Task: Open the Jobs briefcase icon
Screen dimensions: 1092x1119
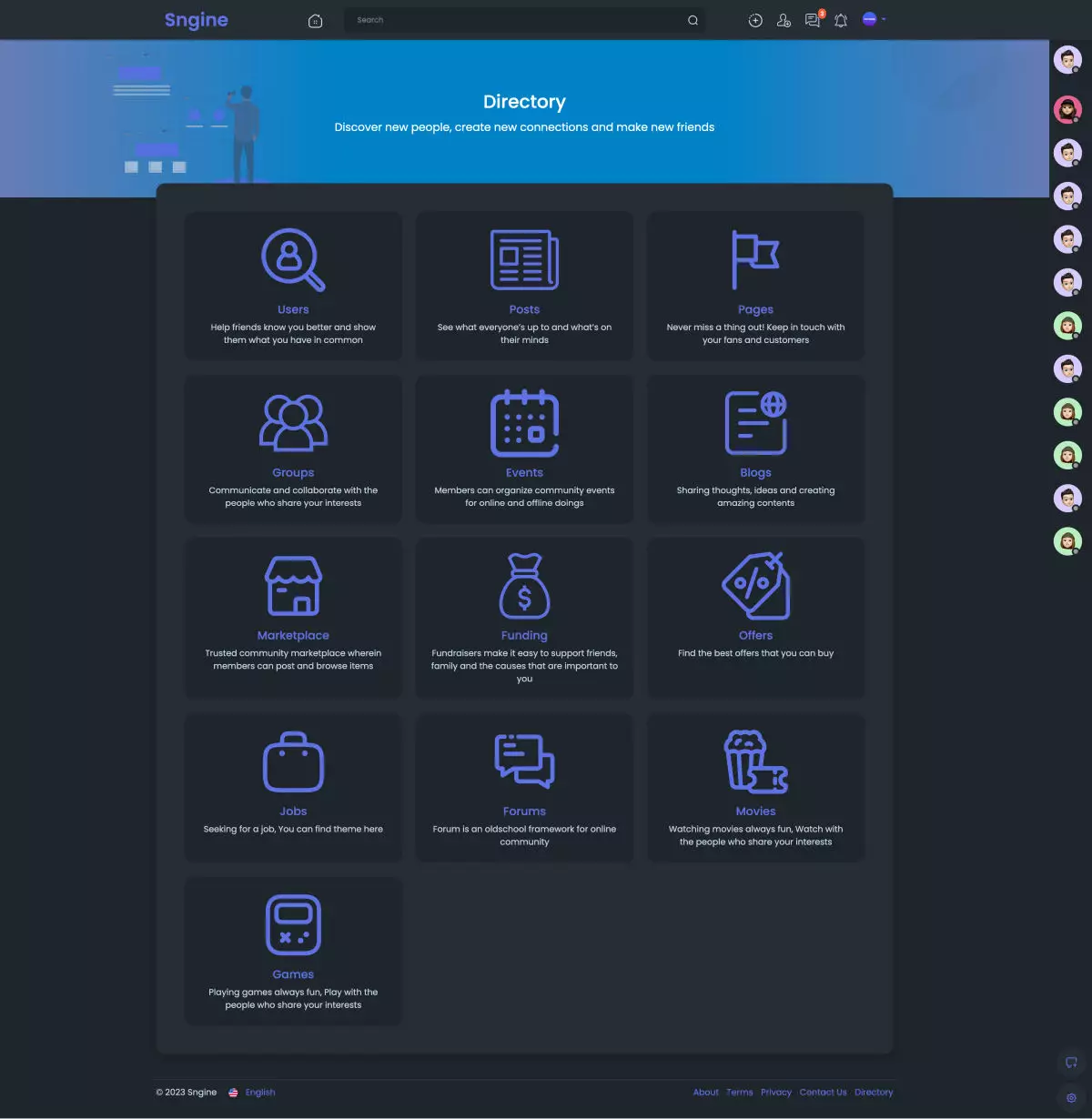Action: coord(293,761)
